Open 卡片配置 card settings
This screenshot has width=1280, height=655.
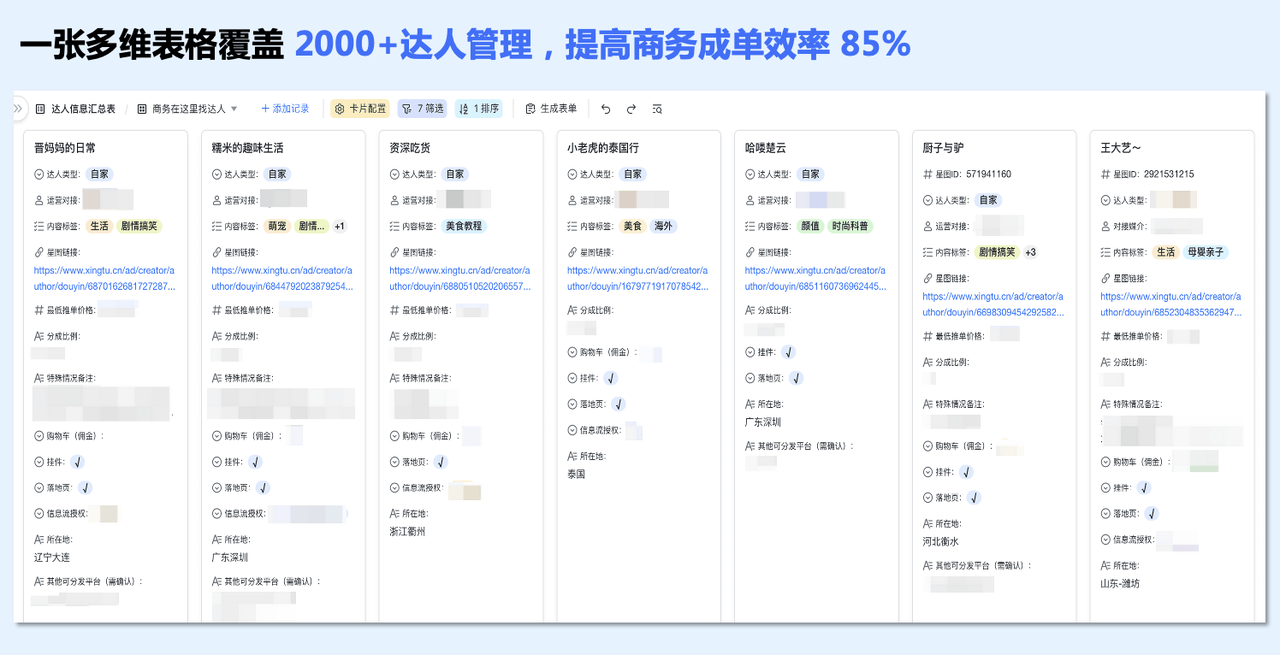[360, 109]
